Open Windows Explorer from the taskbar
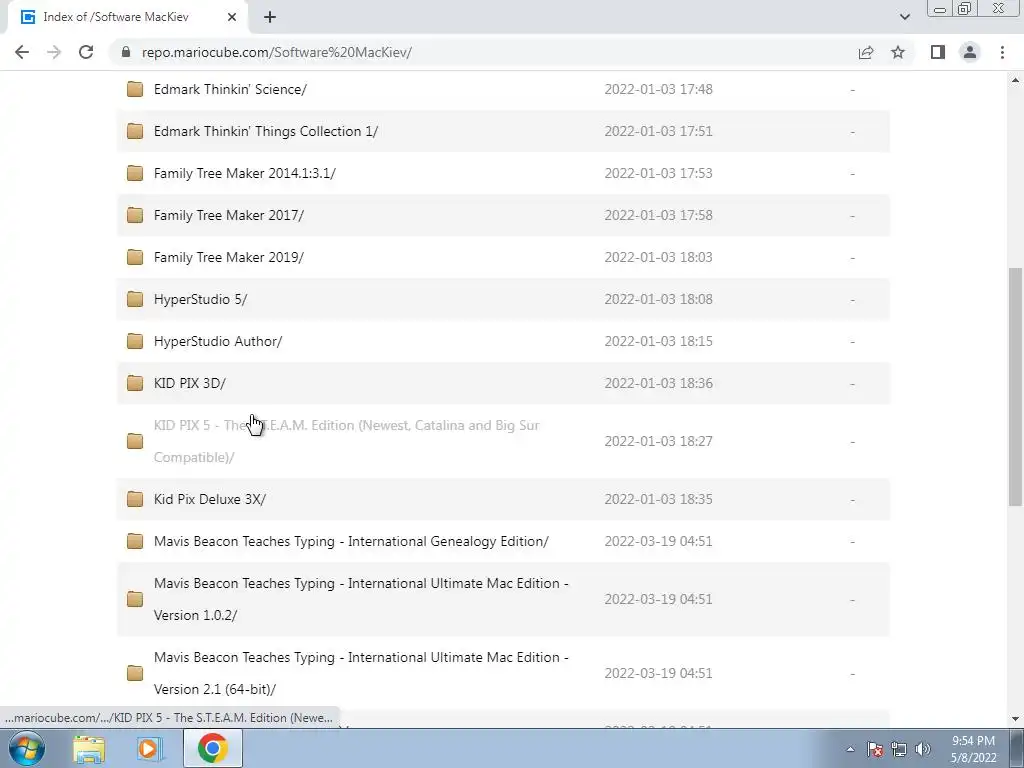 [x=89, y=748]
